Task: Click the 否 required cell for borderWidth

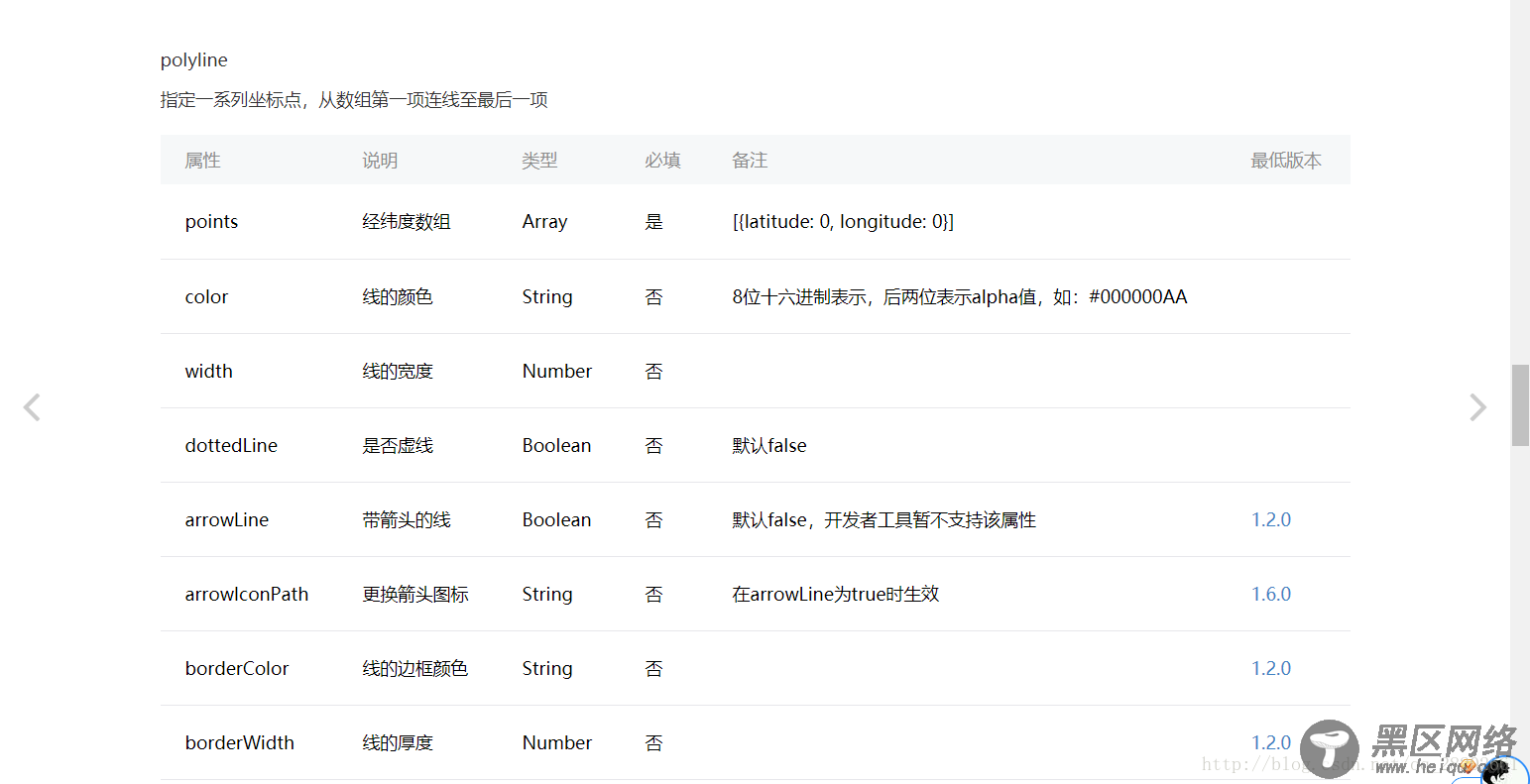Action: click(653, 742)
